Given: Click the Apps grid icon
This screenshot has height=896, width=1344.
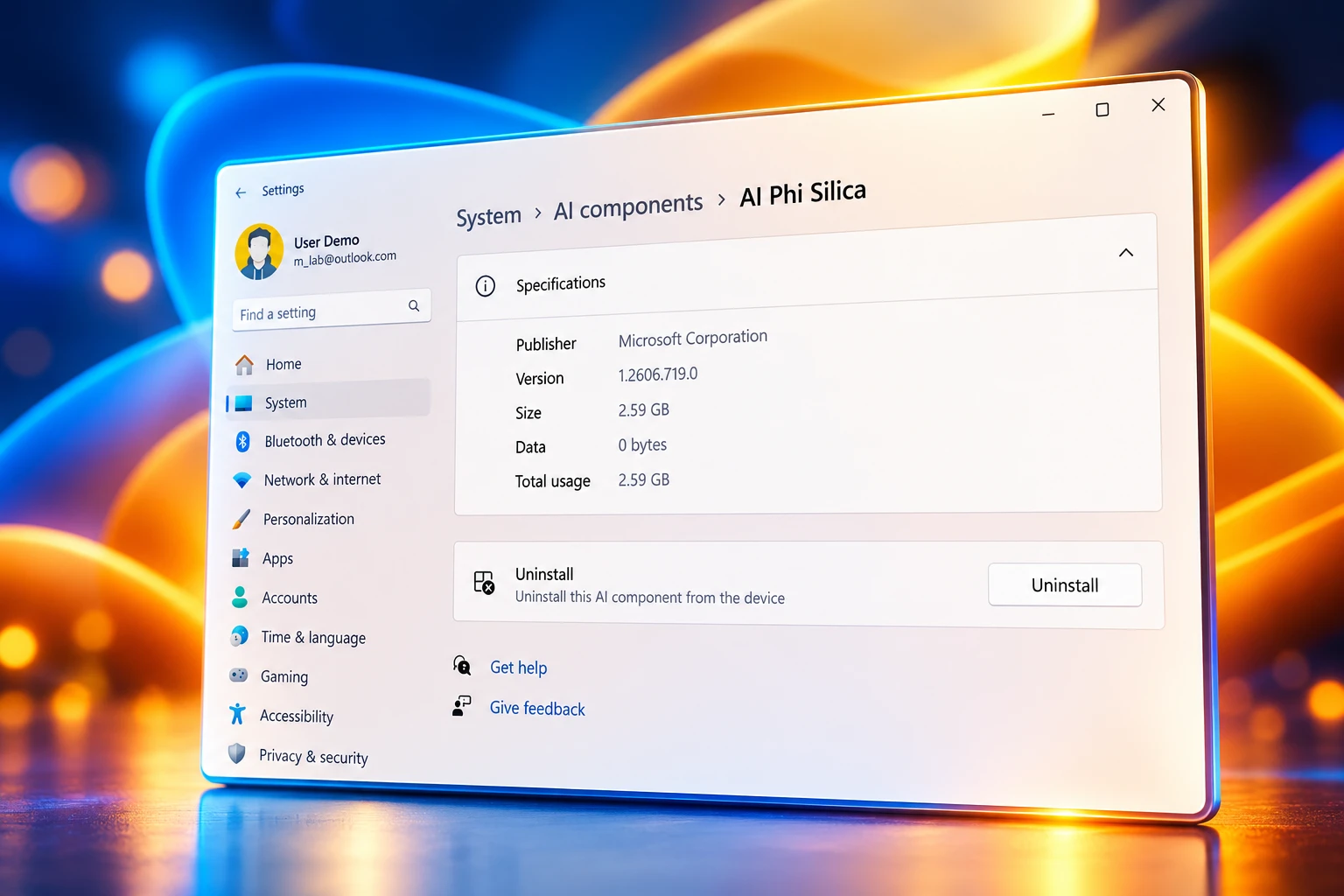Looking at the screenshot, I should 241,558.
